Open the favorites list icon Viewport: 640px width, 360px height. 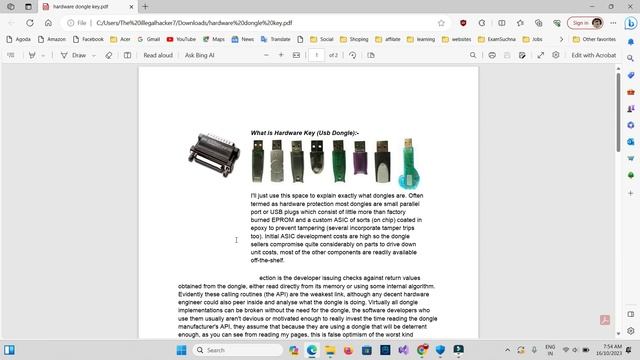[520, 23]
